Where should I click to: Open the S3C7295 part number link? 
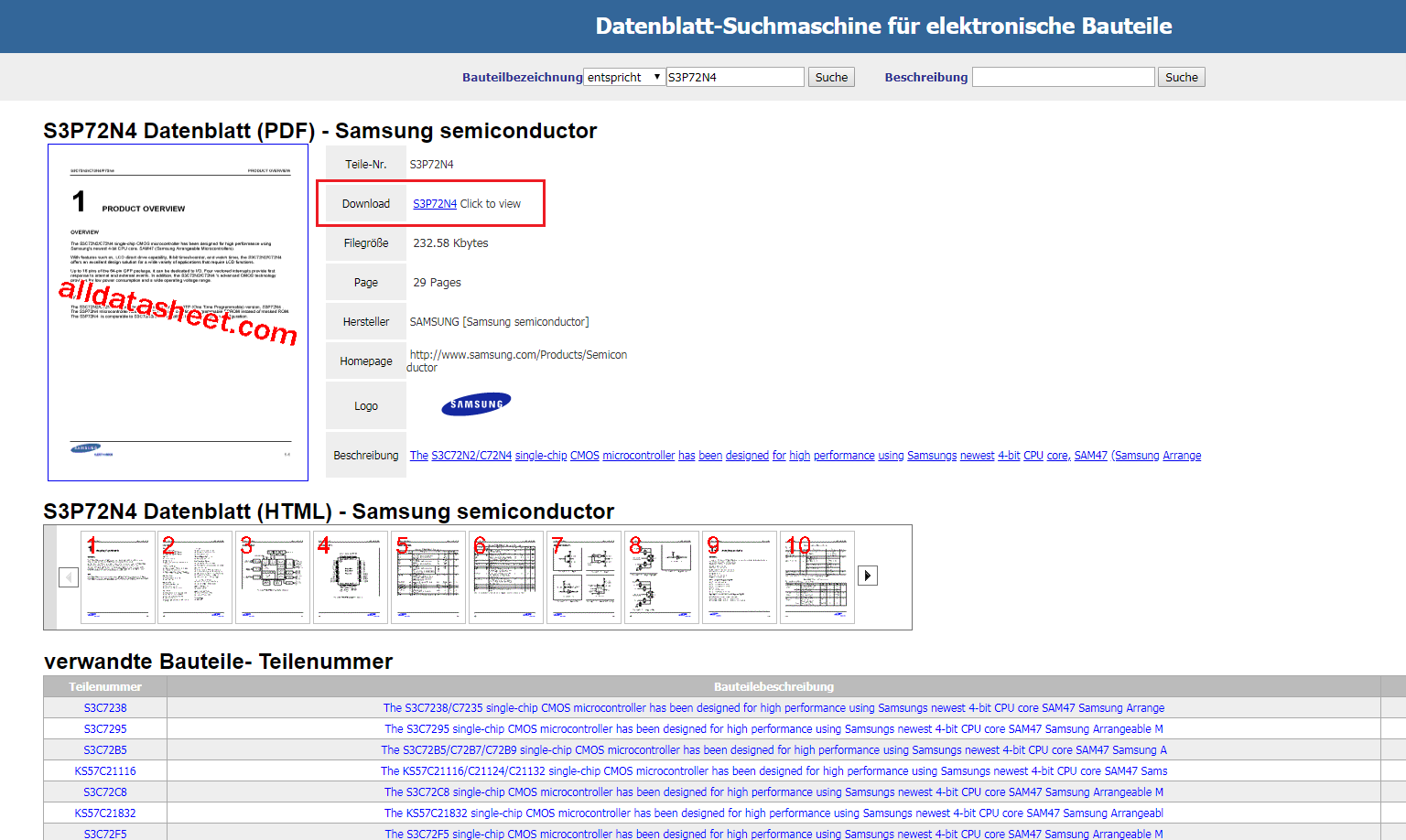105,729
